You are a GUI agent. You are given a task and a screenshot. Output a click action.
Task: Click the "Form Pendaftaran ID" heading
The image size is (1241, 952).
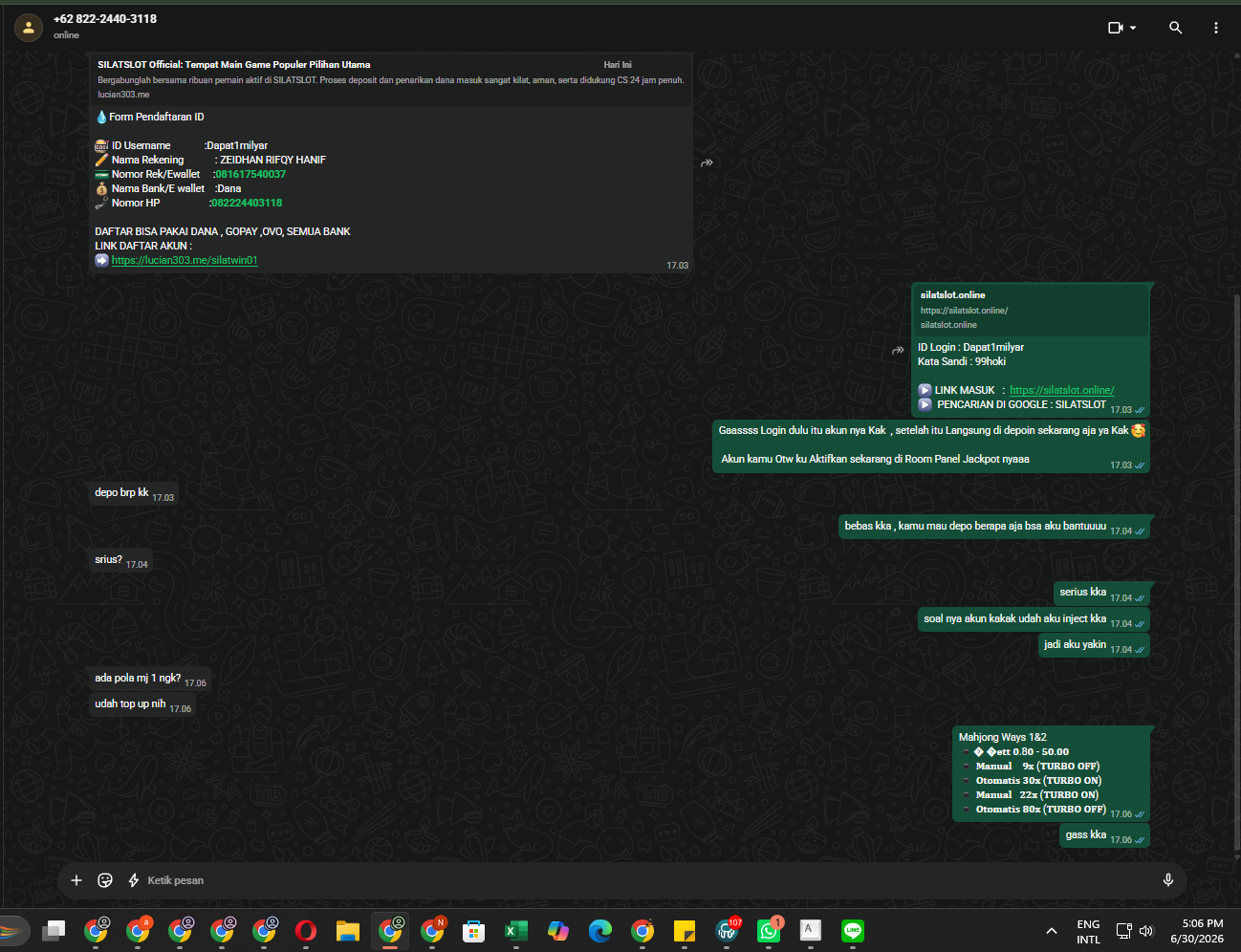click(157, 117)
